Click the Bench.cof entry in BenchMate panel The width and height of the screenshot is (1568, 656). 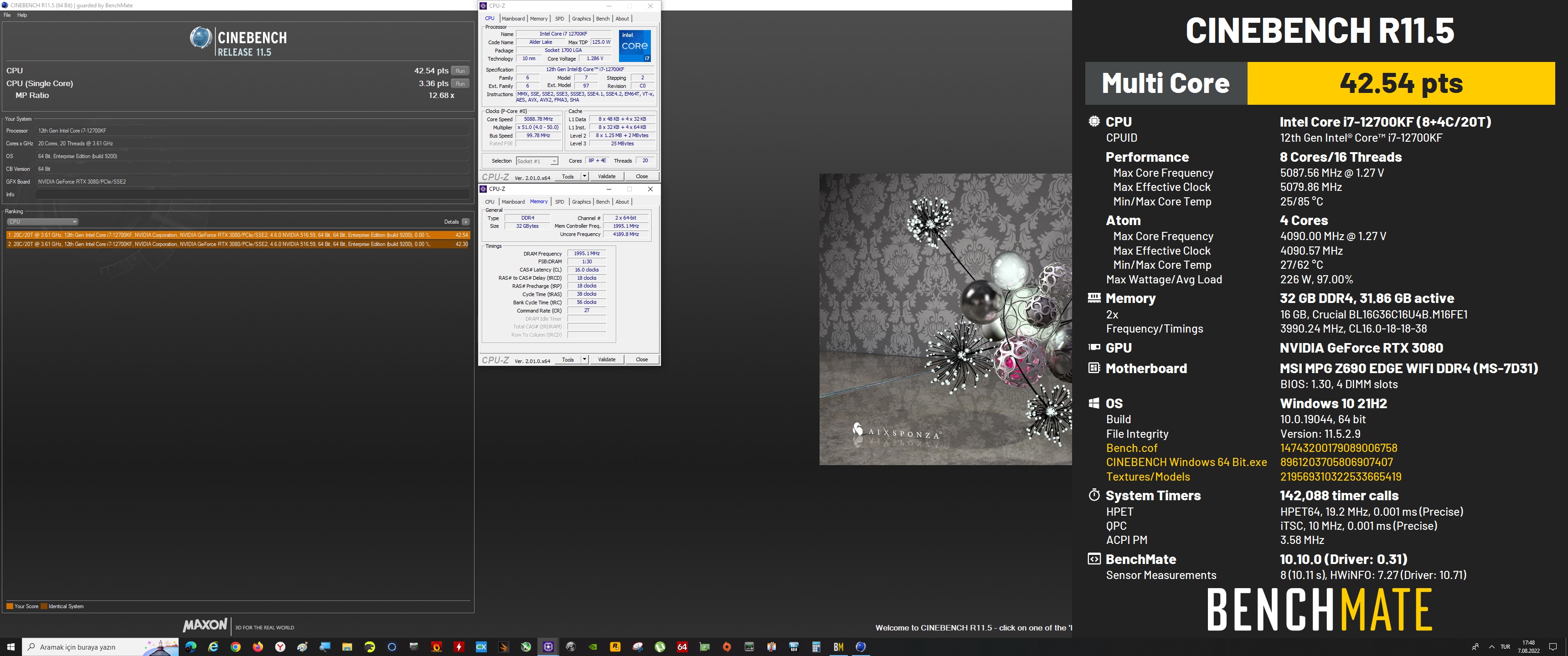click(1132, 448)
